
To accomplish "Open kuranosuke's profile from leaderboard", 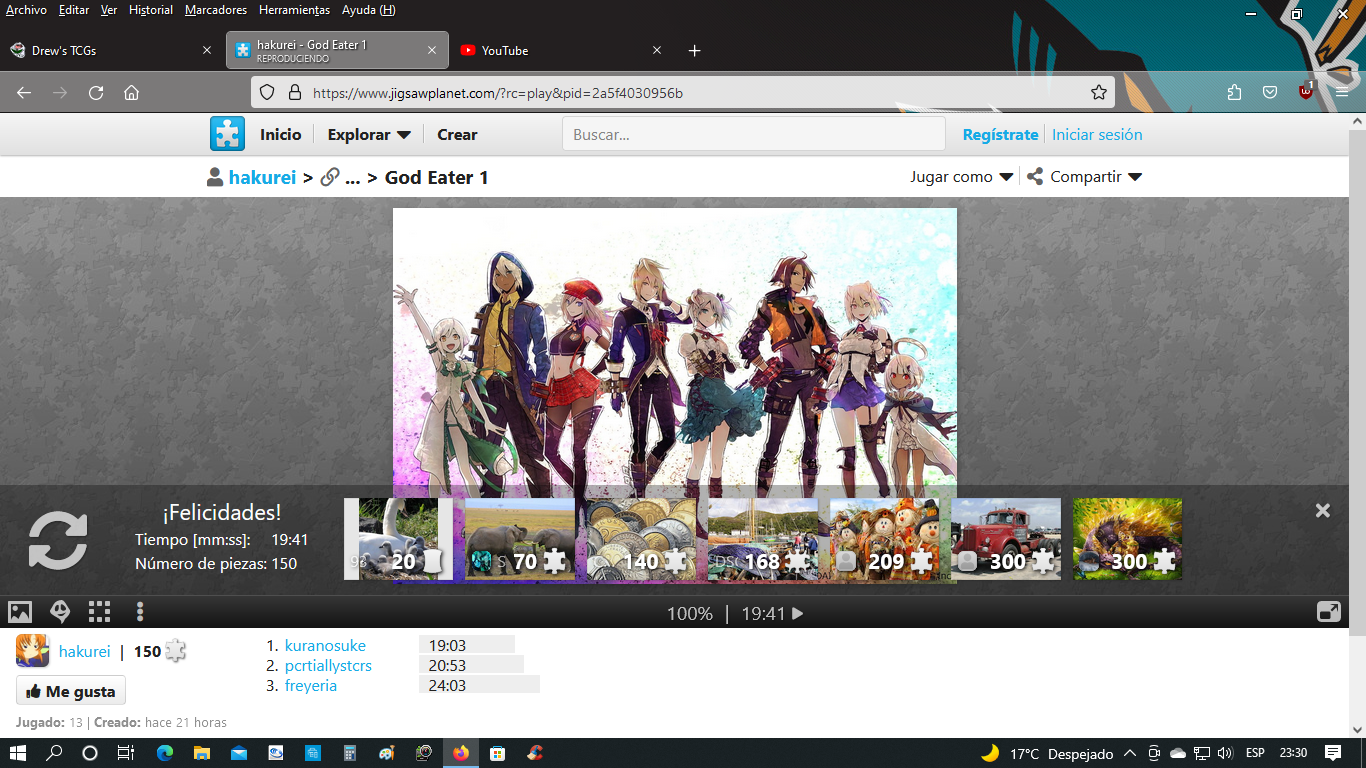I will 325,646.
